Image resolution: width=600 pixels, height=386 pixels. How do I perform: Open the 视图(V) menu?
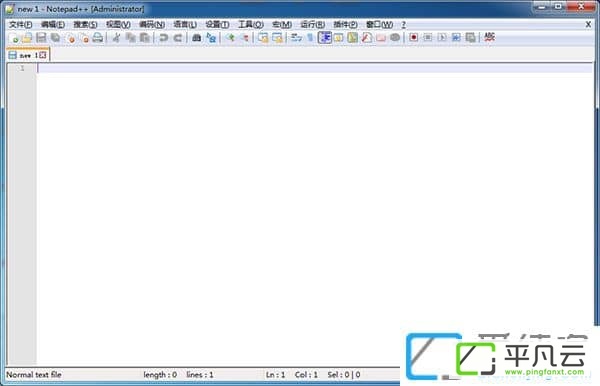pyautogui.click(x=118, y=24)
